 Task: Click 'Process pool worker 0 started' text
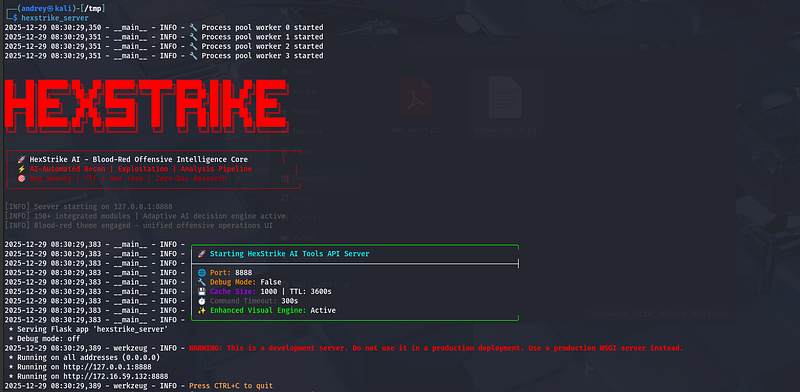click(x=262, y=28)
